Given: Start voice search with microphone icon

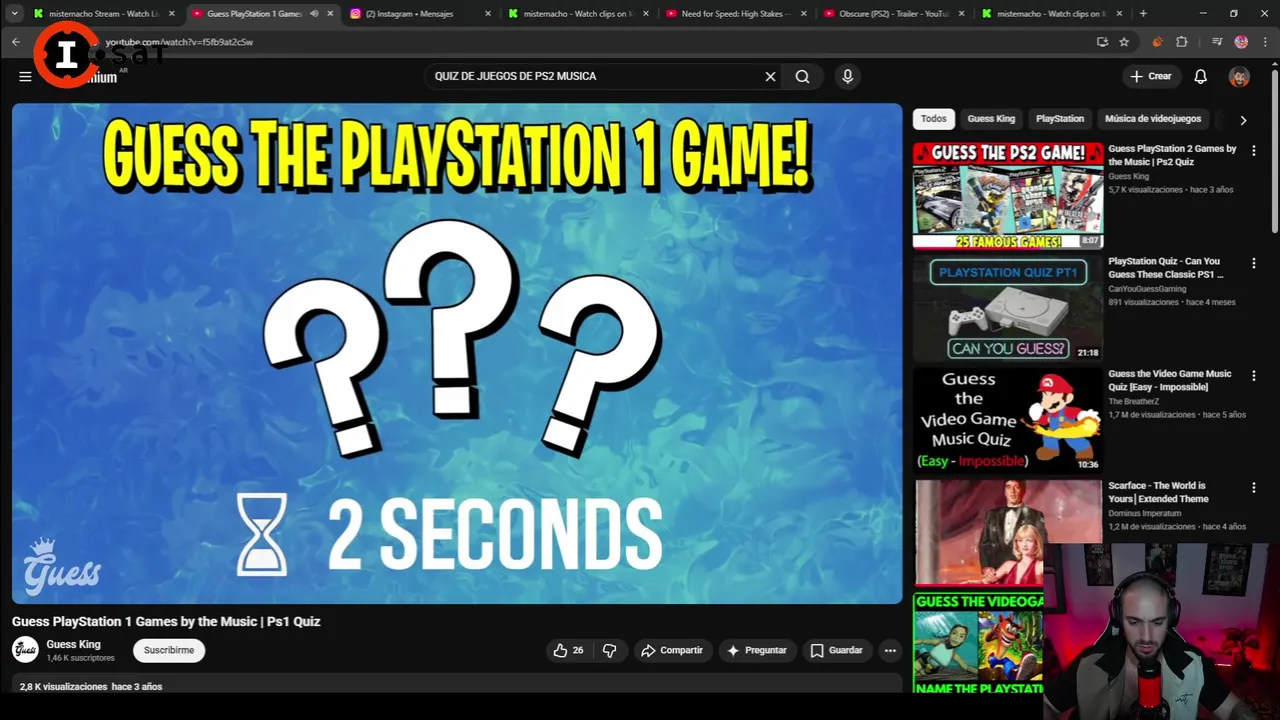Looking at the screenshot, I should click(x=847, y=76).
